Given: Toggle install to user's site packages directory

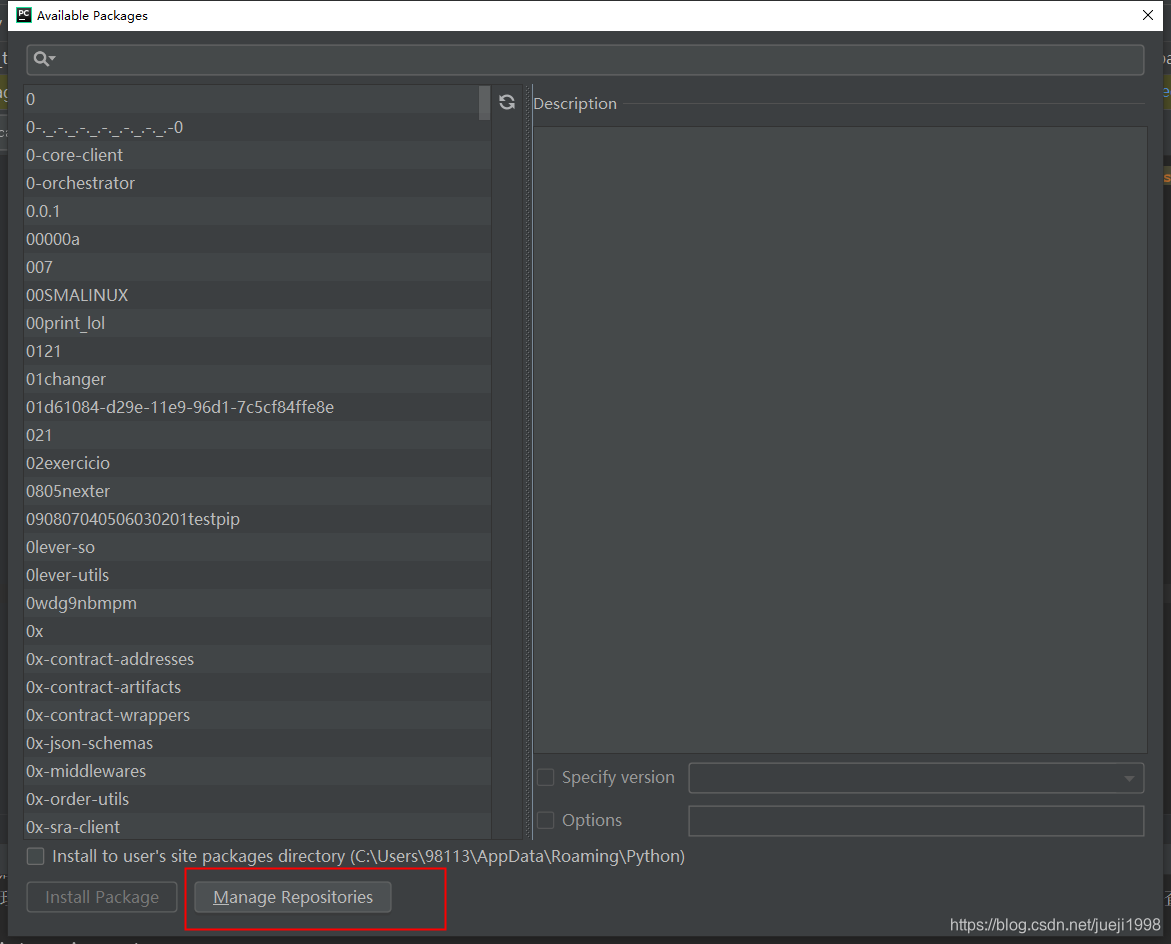Looking at the screenshot, I should [36, 856].
